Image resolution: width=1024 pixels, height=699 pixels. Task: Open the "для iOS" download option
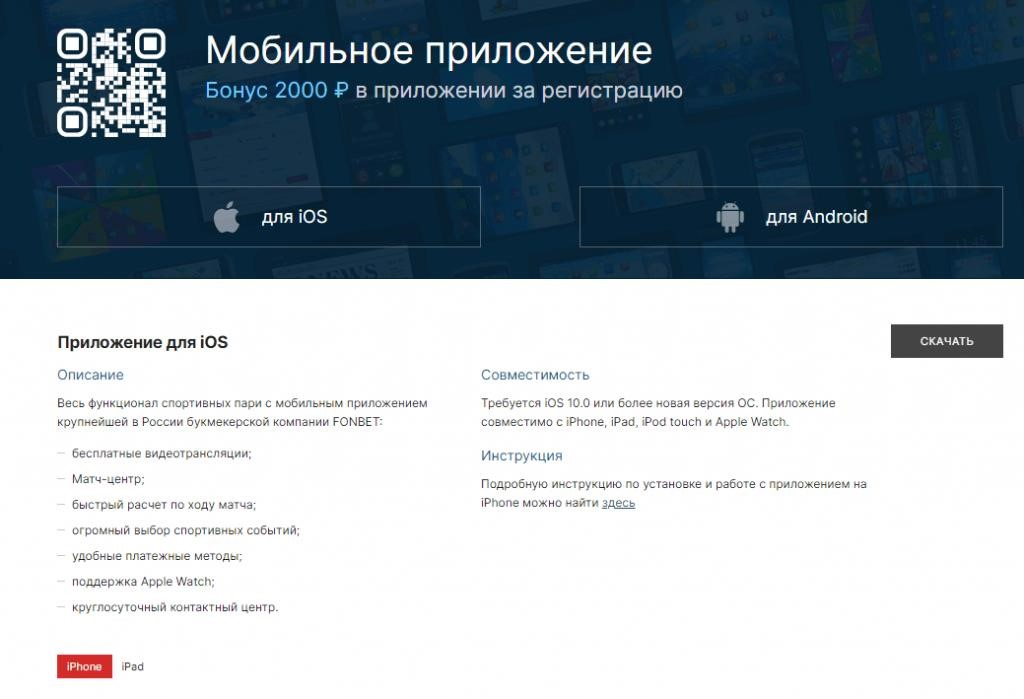click(269, 217)
